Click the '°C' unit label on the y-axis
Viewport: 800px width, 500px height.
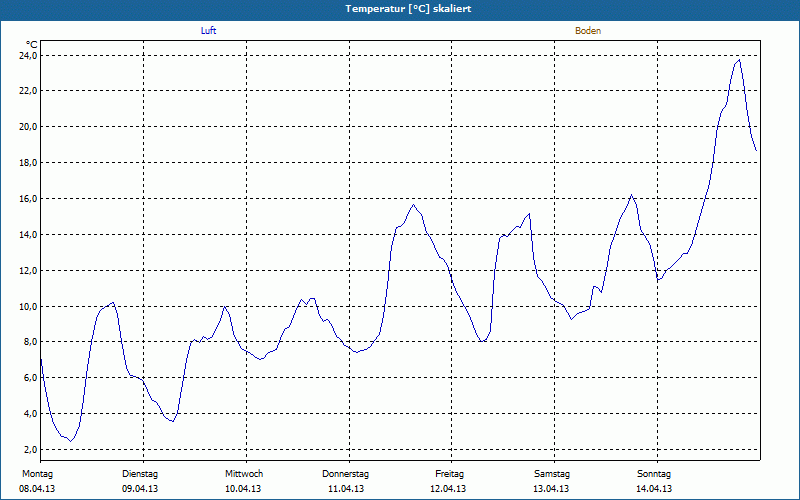point(32,45)
